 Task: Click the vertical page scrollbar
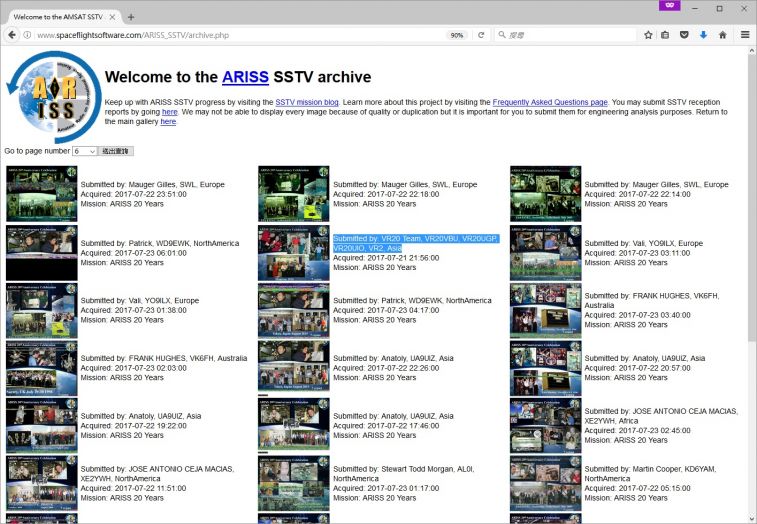click(x=751, y=200)
